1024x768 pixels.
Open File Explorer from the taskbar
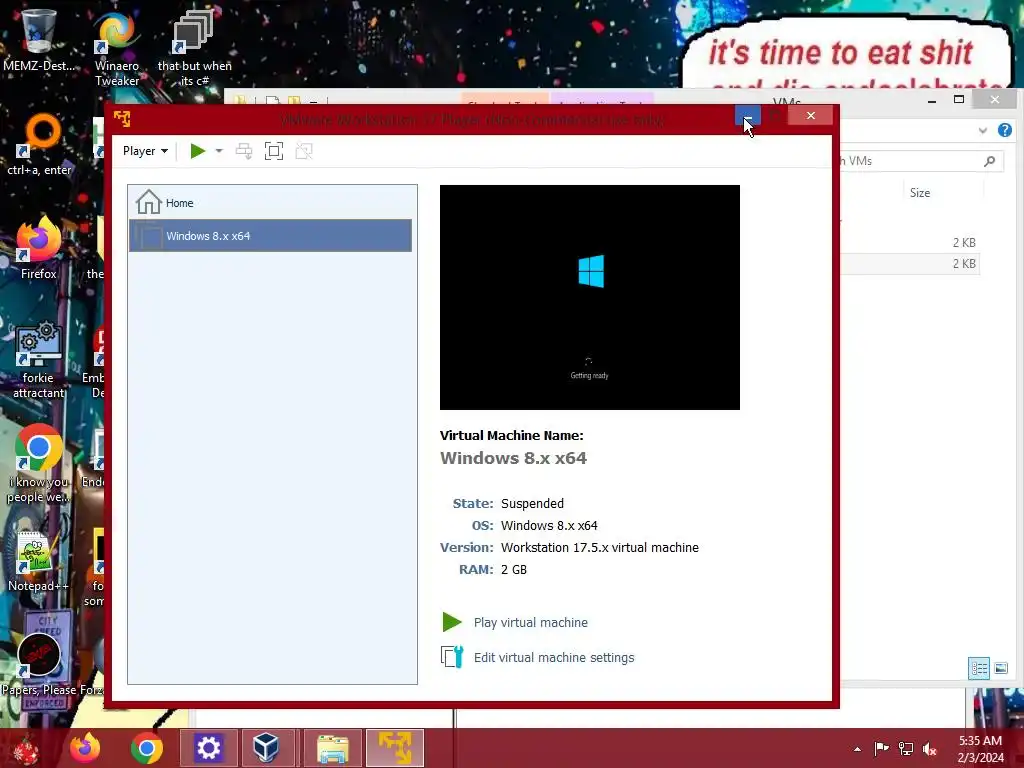tap(332, 748)
